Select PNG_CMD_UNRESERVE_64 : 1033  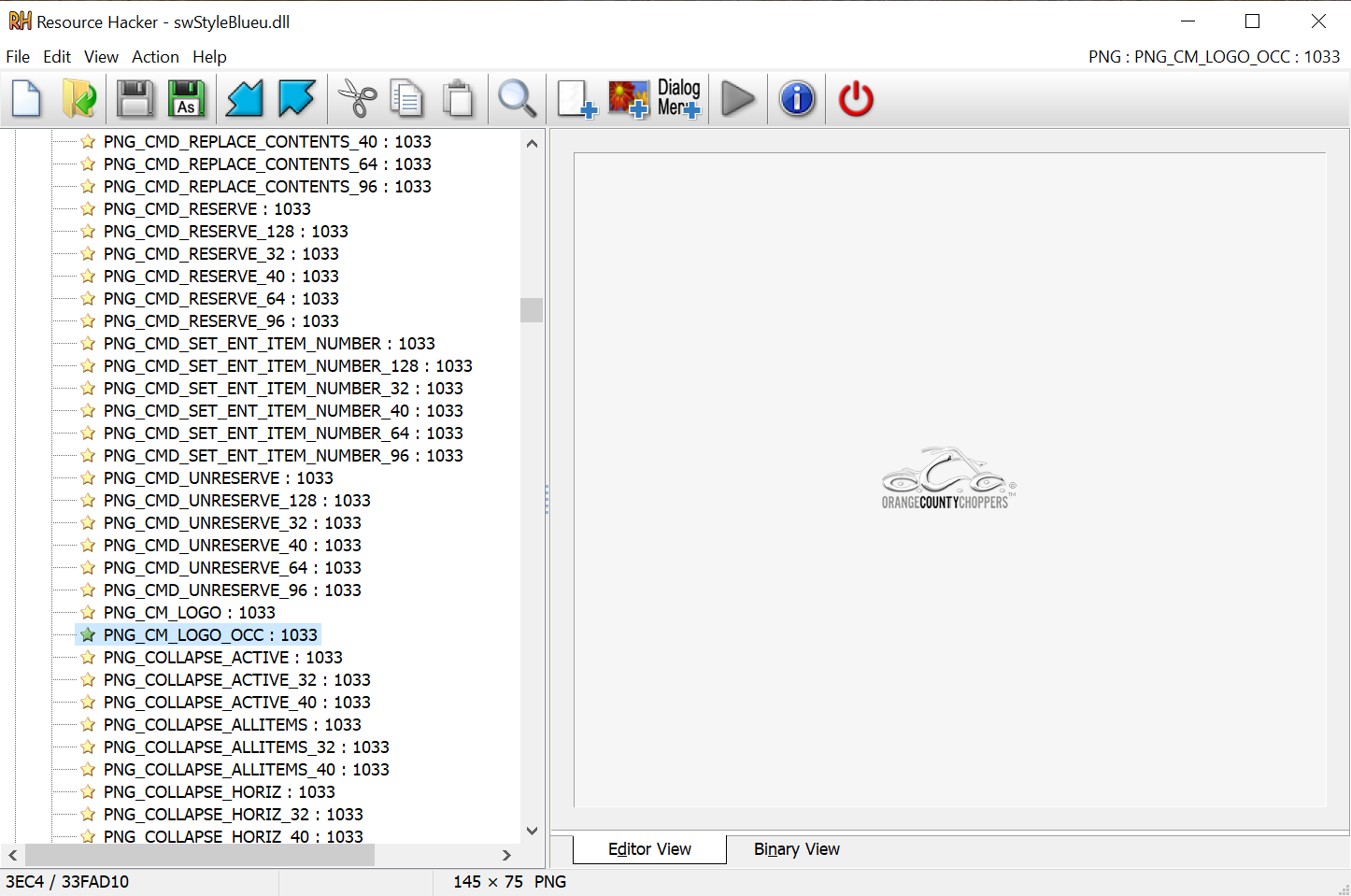coord(232,567)
